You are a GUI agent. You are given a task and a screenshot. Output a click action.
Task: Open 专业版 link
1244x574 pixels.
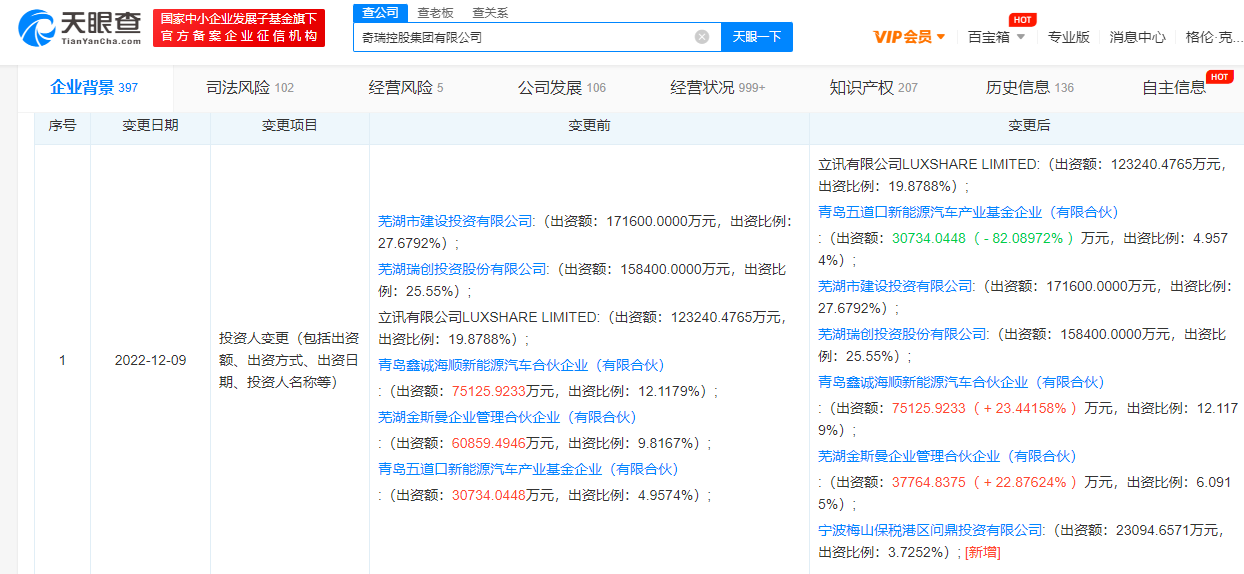tap(1068, 37)
